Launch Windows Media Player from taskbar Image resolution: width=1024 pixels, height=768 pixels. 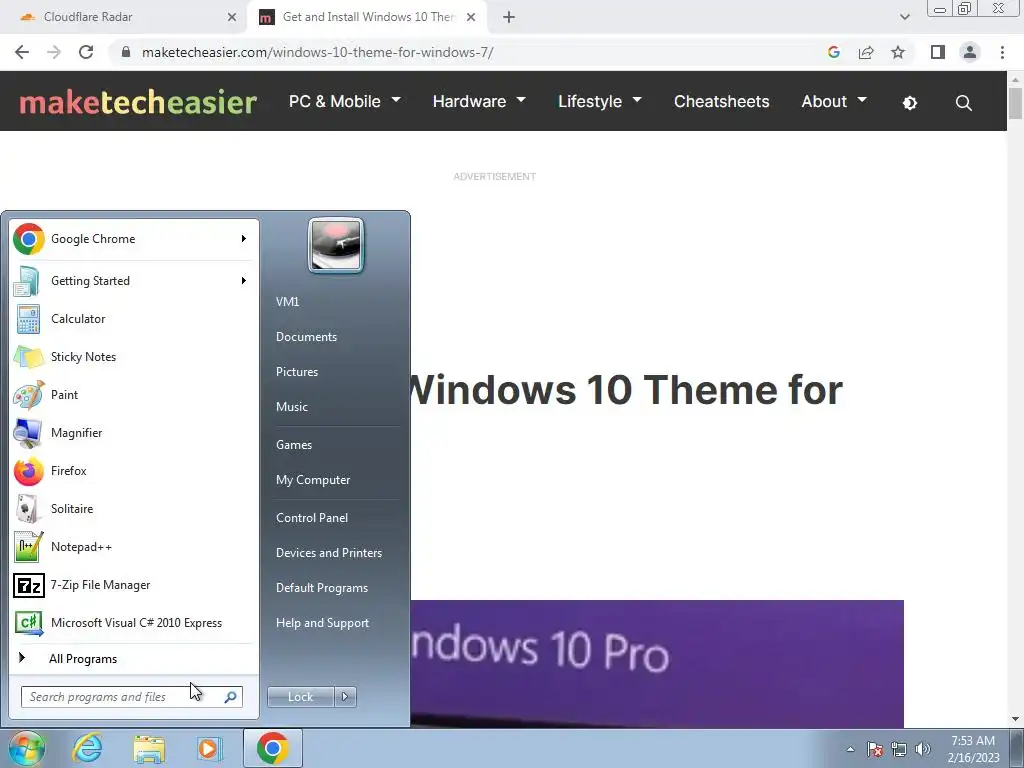tap(210, 748)
